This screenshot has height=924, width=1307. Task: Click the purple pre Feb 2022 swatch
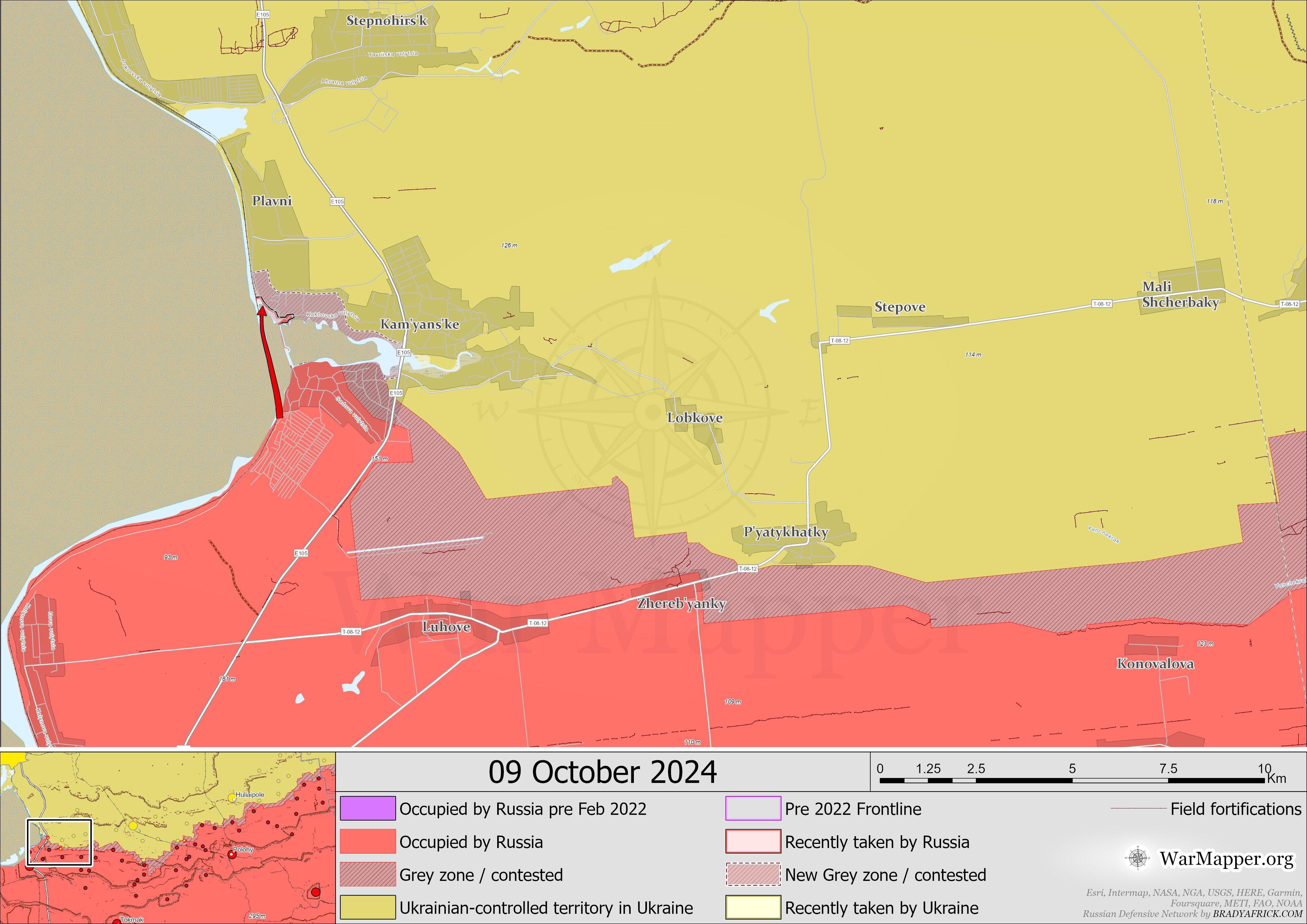(368, 808)
